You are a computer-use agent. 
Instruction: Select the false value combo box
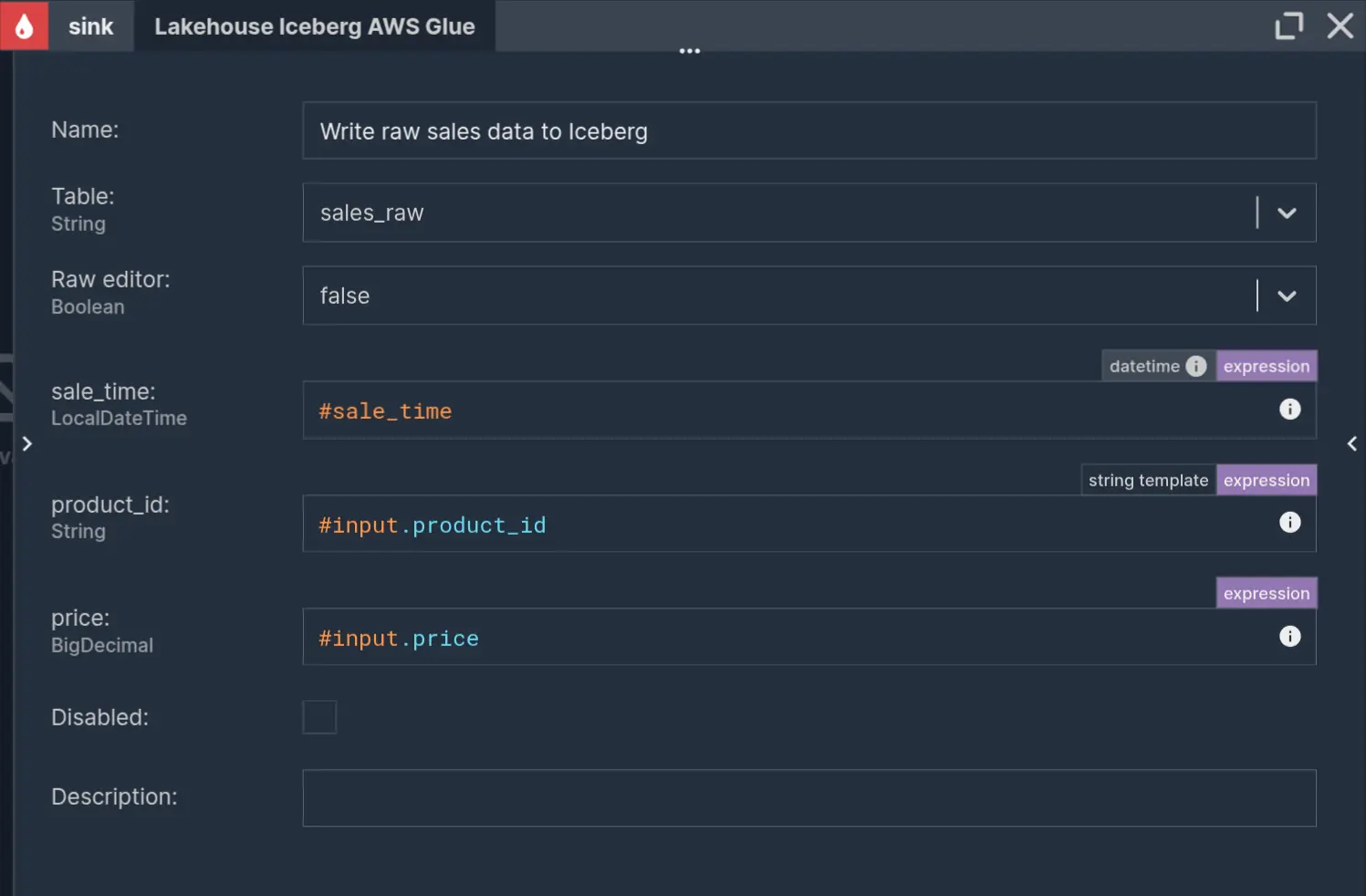pos(808,296)
